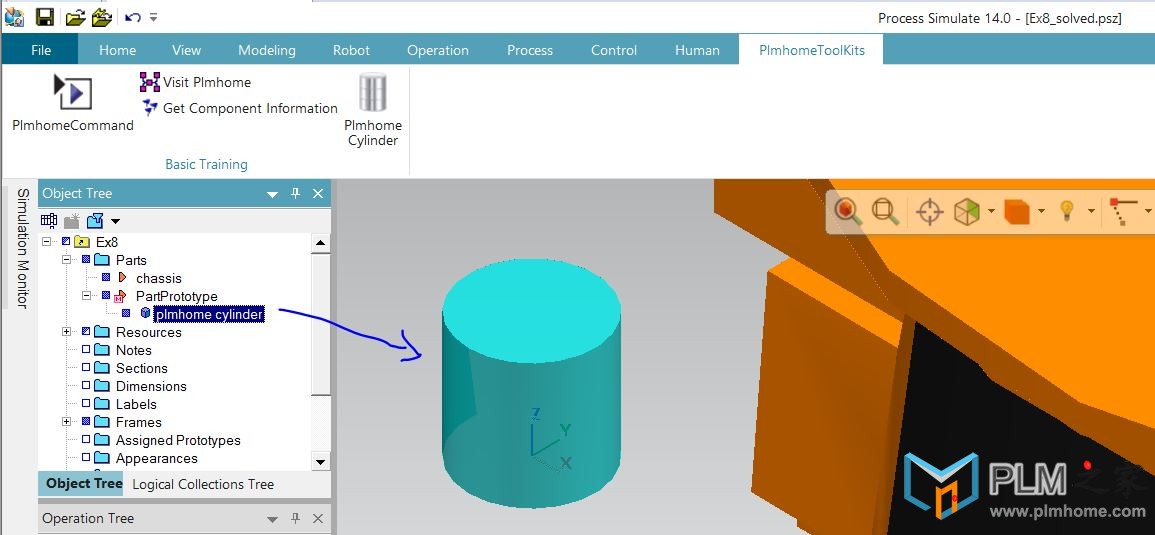Image resolution: width=1155 pixels, height=535 pixels.
Task: Open the quick access toolbar customize arrow
Action: 153,18
